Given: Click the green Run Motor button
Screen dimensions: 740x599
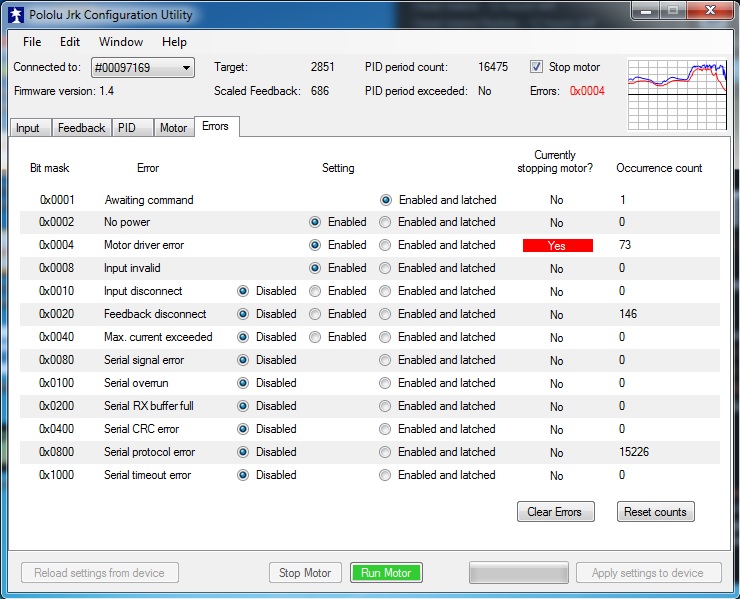Looking at the screenshot, I should coord(386,573).
